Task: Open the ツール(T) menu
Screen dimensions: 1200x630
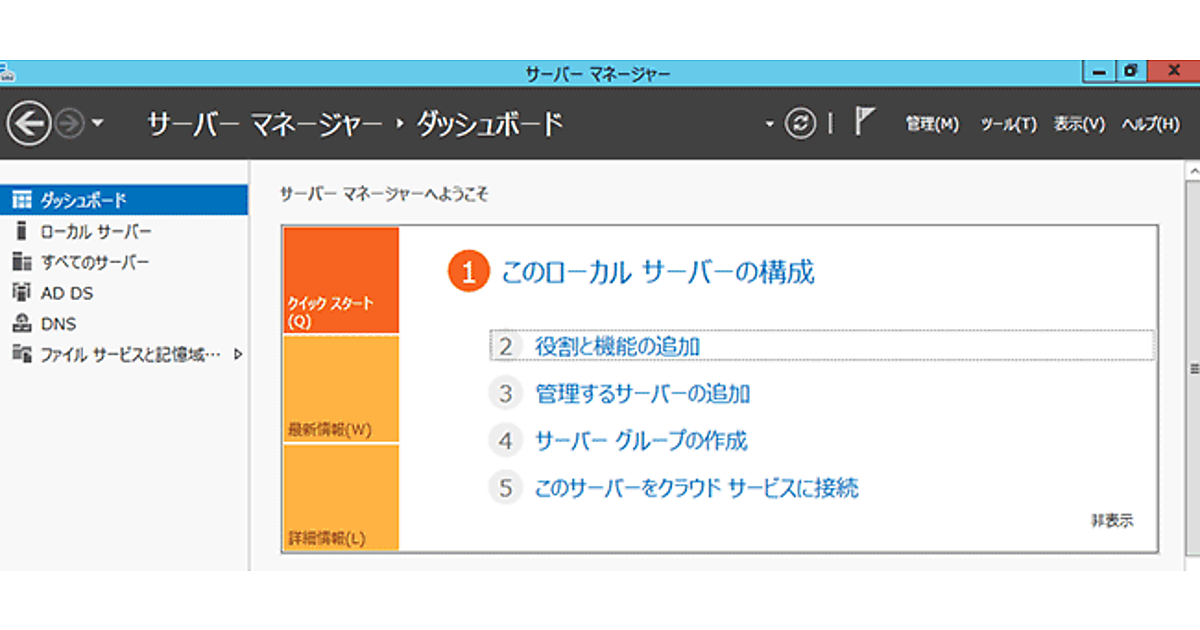Action: click(1008, 124)
